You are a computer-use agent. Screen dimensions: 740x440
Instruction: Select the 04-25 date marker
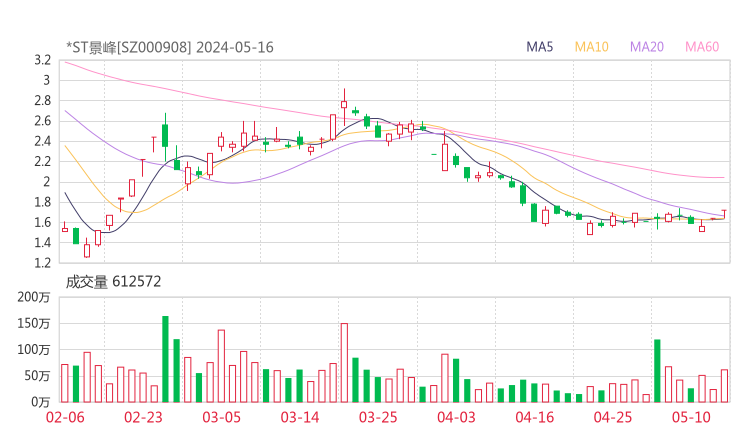tap(612, 417)
